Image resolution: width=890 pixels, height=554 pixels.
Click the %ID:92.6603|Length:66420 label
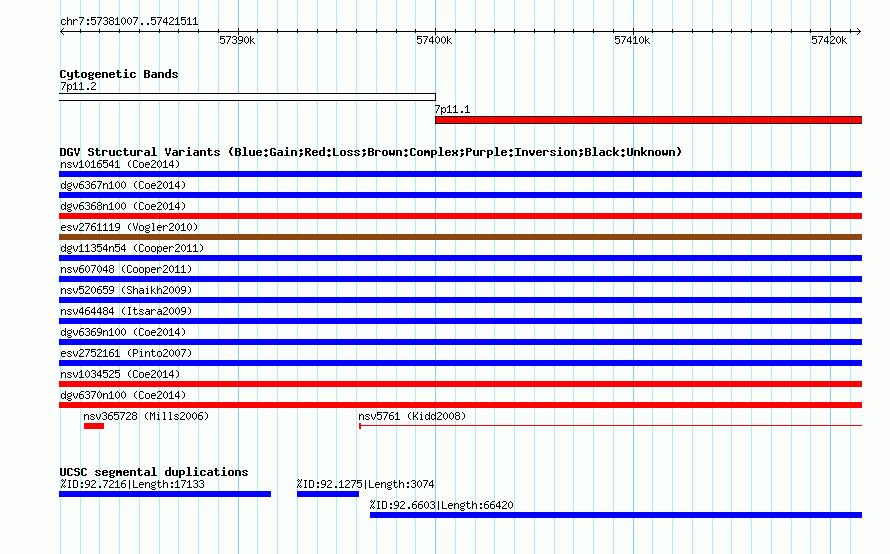pos(442,505)
